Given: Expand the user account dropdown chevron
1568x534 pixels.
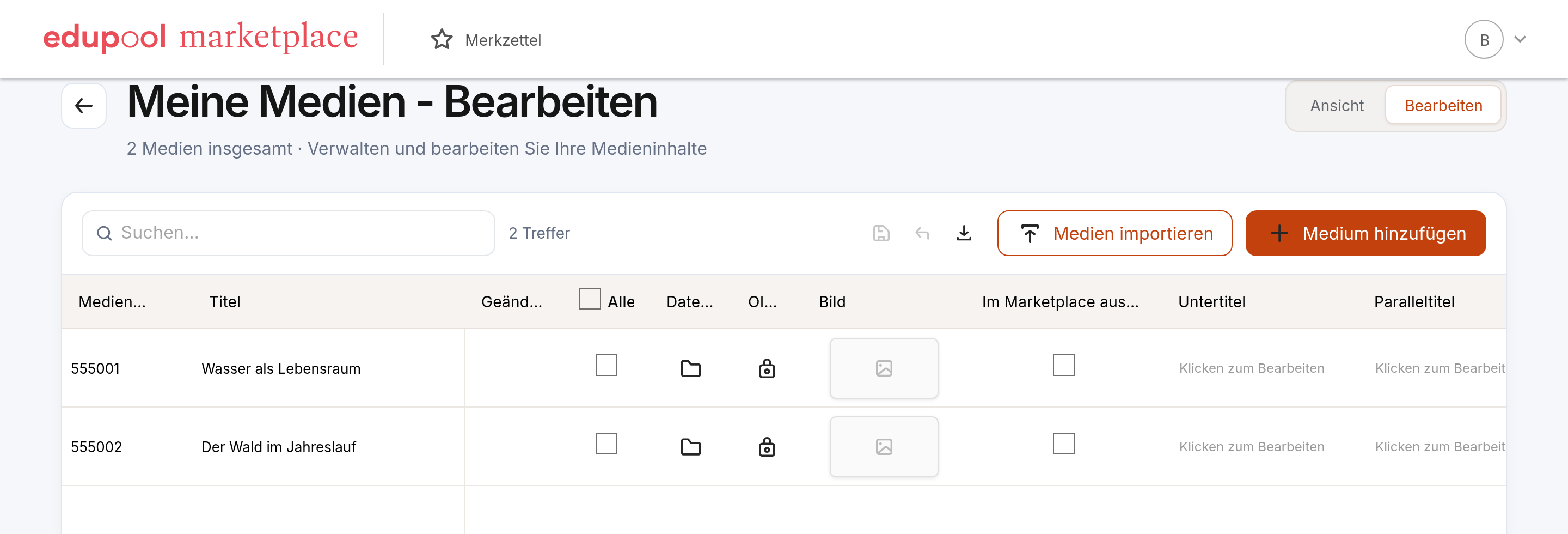Looking at the screenshot, I should click(x=1520, y=40).
